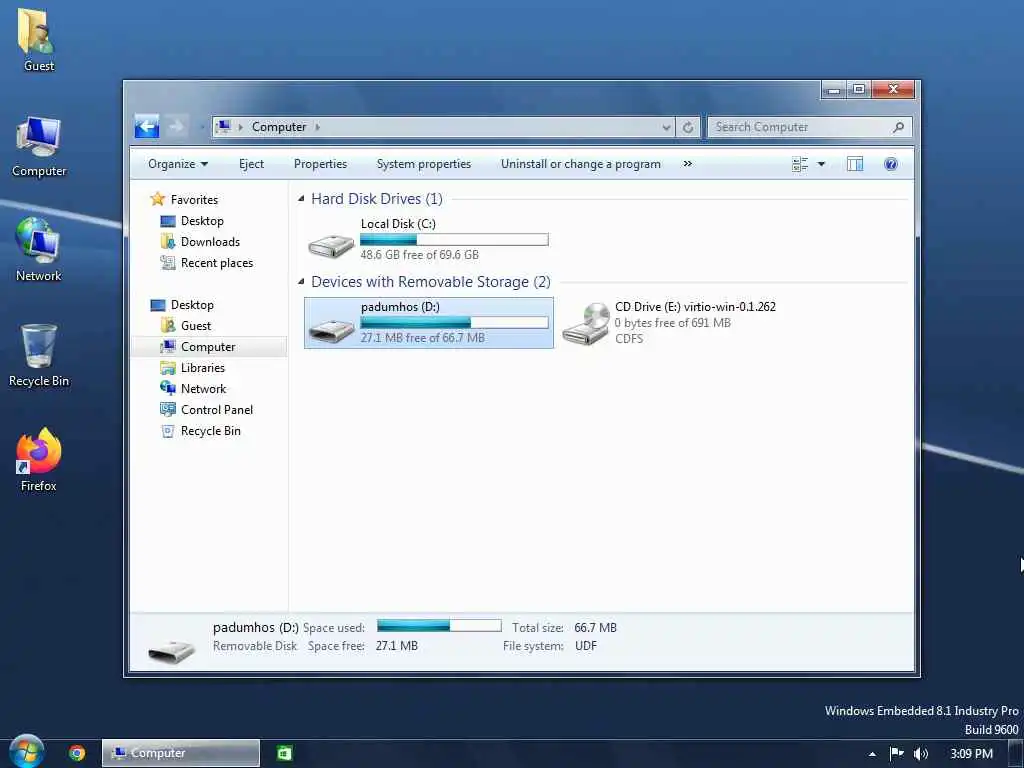1024x768 pixels.
Task: Select the Desktop root tree node
Action: click(x=192, y=304)
